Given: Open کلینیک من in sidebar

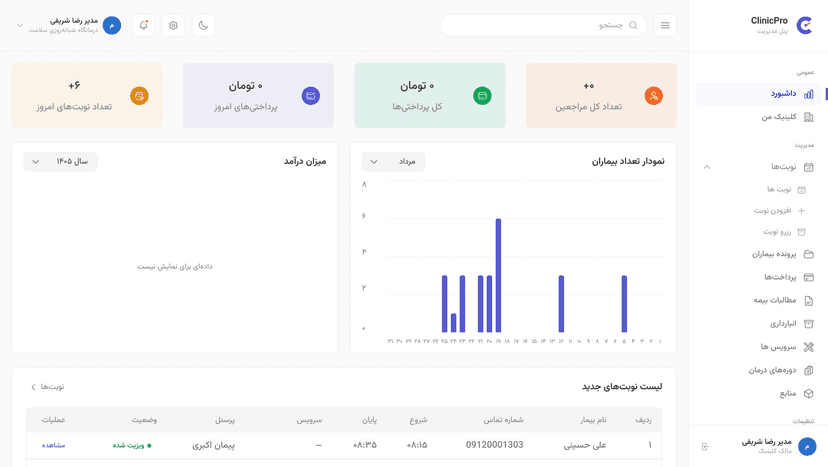Looking at the screenshot, I should [x=758, y=117].
